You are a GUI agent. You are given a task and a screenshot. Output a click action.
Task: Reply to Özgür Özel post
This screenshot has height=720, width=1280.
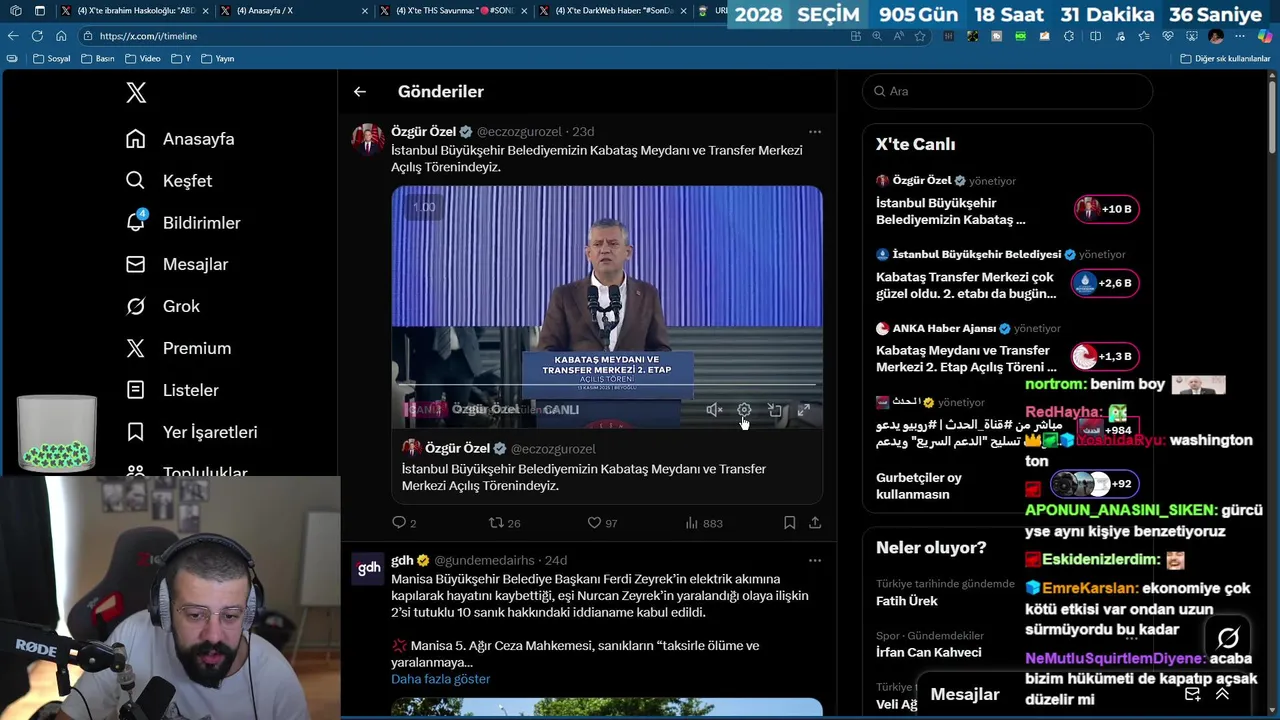tap(404, 523)
